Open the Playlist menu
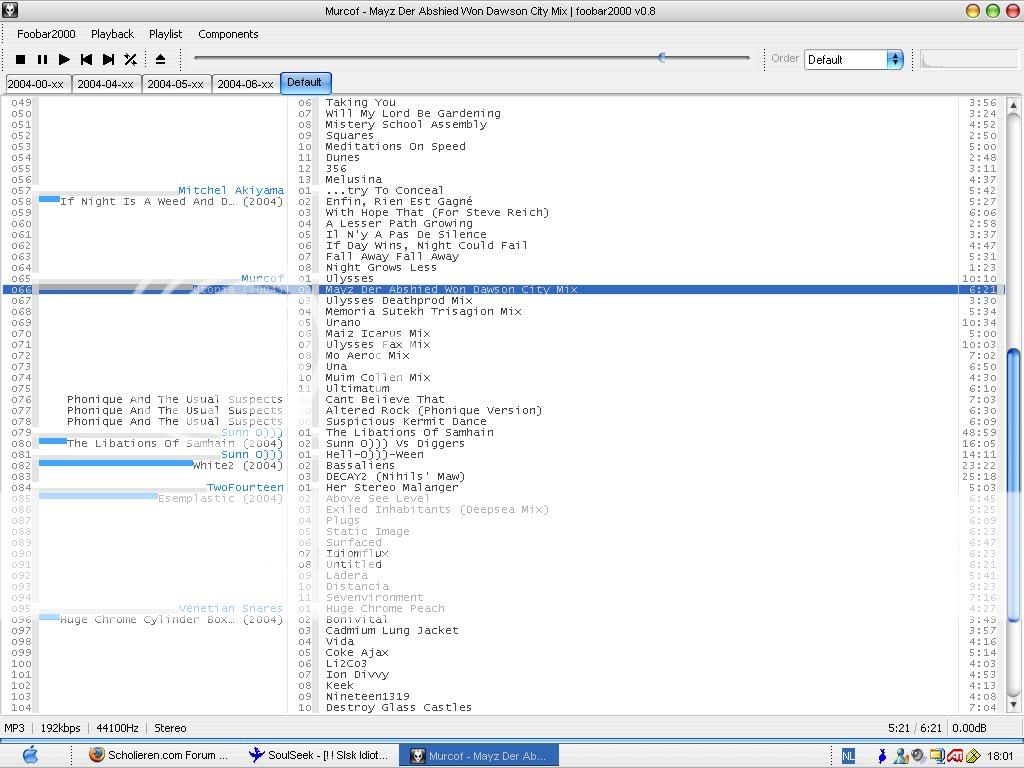This screenshot has height=768, width=1024. [165, 34]
